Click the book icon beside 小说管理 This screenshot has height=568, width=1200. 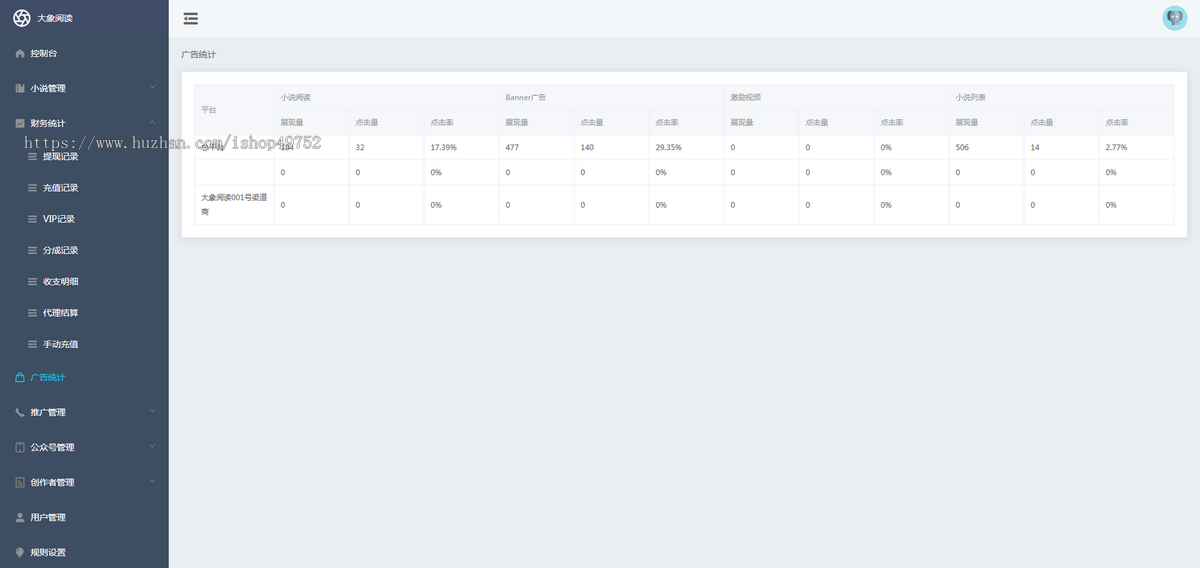(x=20, y=88)
